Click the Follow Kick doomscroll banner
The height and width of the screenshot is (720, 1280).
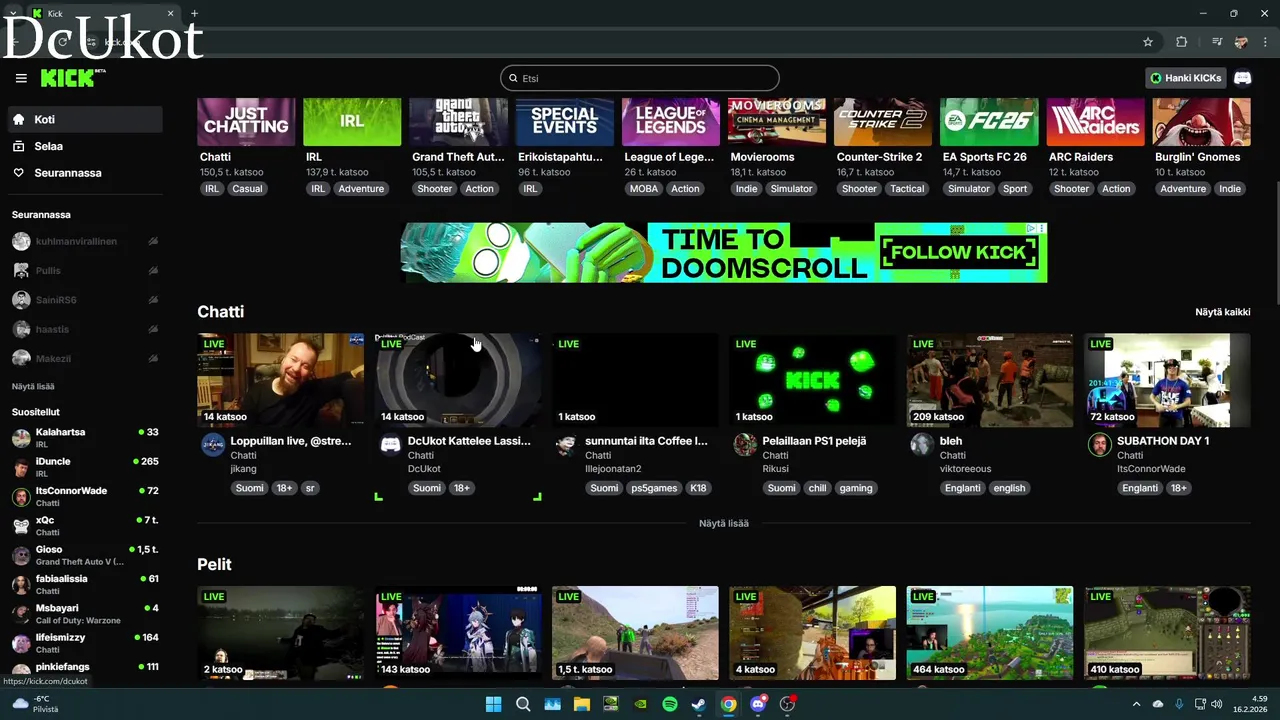click(x=724, y=252)
